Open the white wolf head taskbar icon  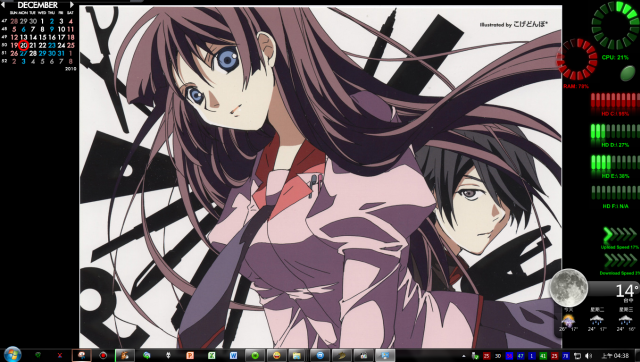(168, 355)
